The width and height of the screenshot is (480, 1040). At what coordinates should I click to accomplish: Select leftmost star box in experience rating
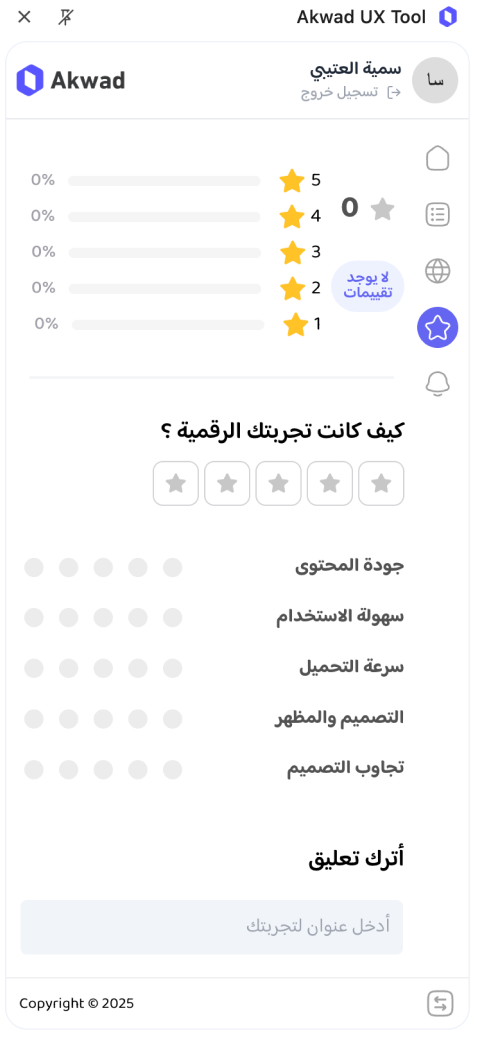coord(176,484)
